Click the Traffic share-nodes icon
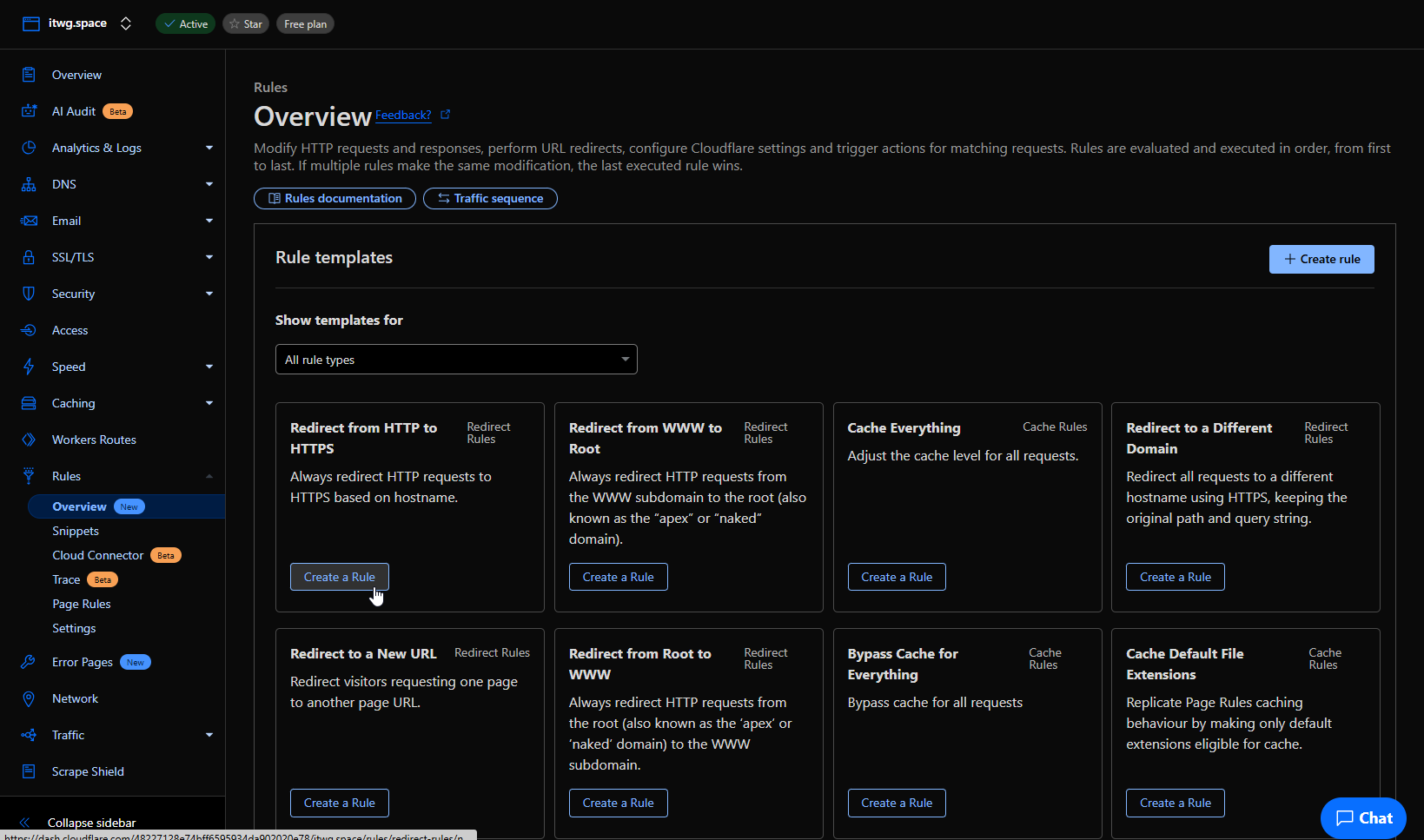Image resolution: width=1424 pixels, height=840 pixels. point(29,735)
